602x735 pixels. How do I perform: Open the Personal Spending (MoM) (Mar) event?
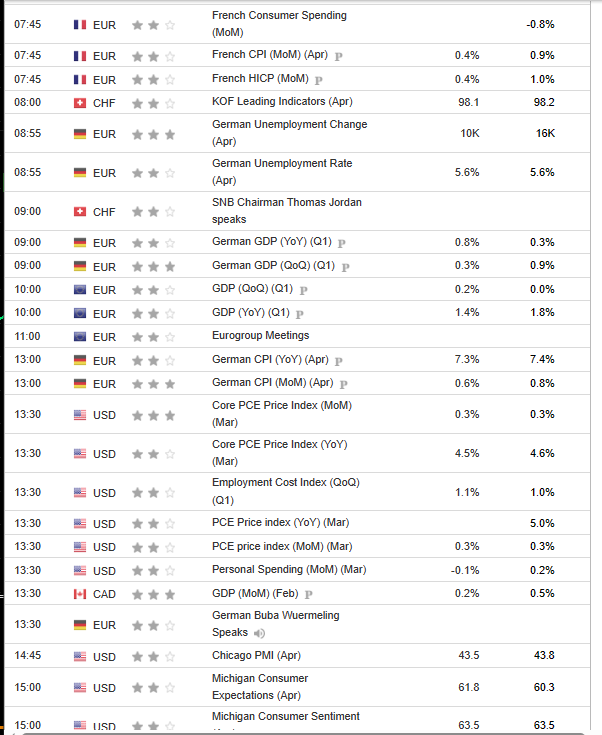289,570
